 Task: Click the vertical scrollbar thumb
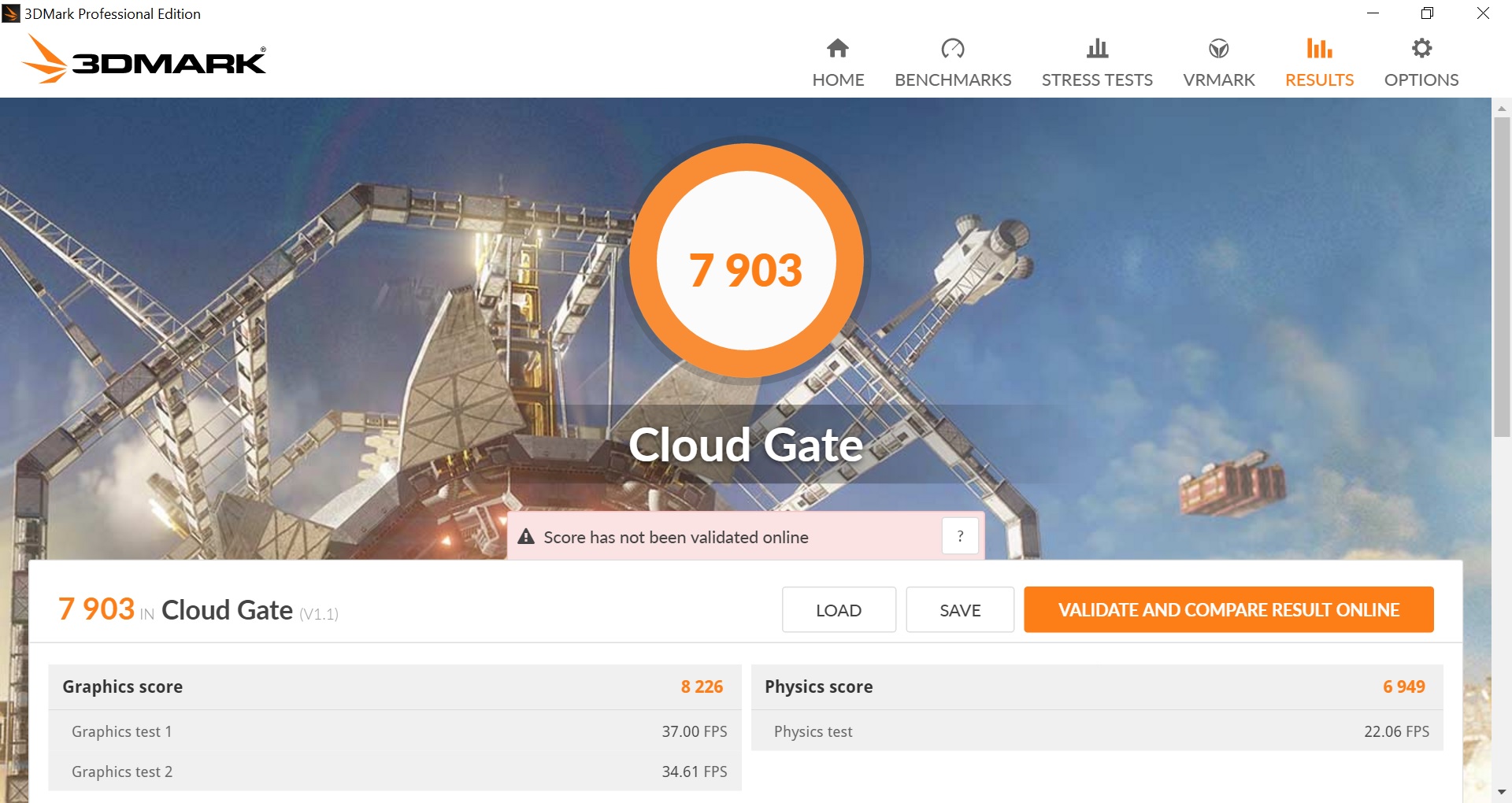pos(1502,277)
